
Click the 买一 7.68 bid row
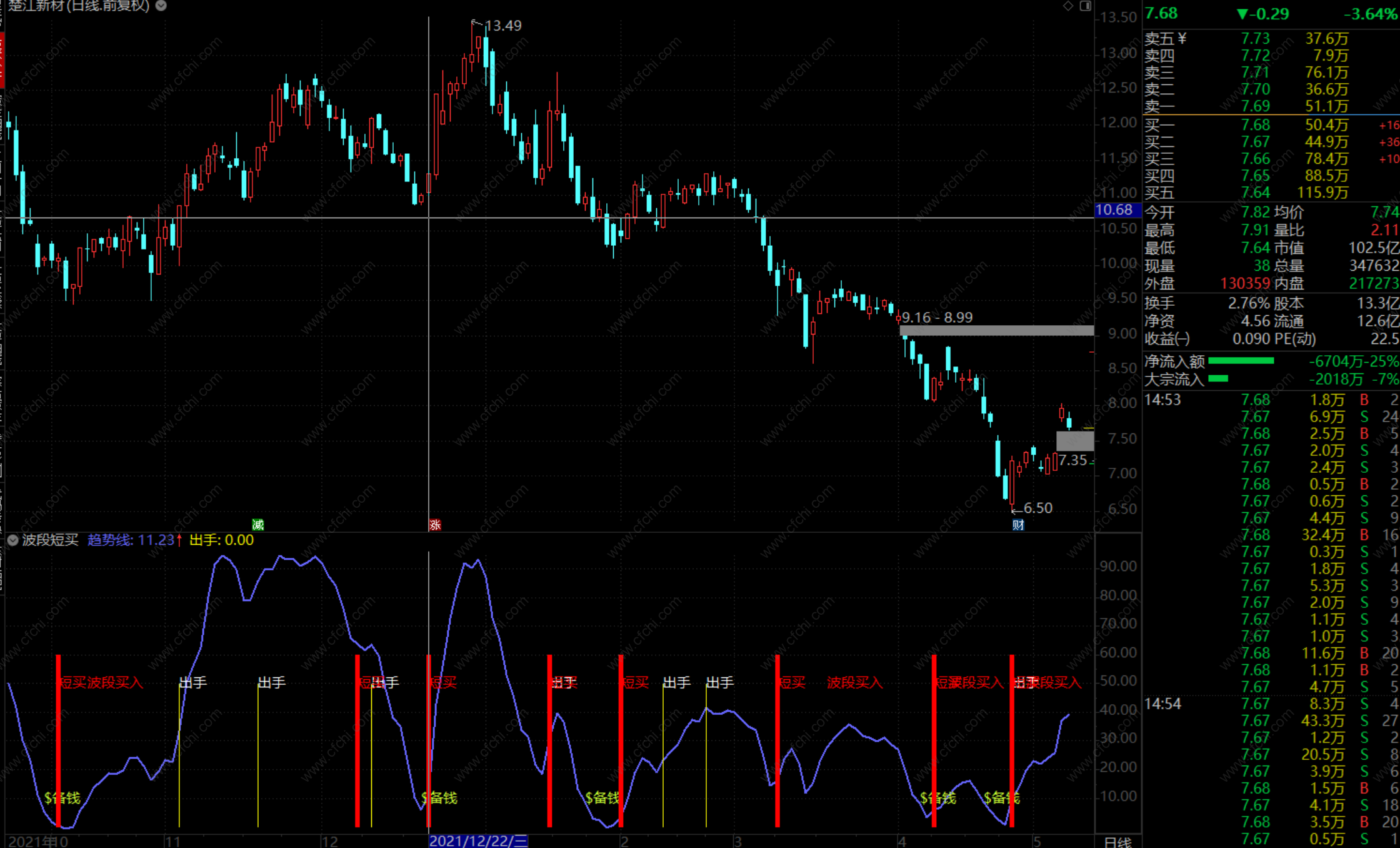click(1256, 125)
